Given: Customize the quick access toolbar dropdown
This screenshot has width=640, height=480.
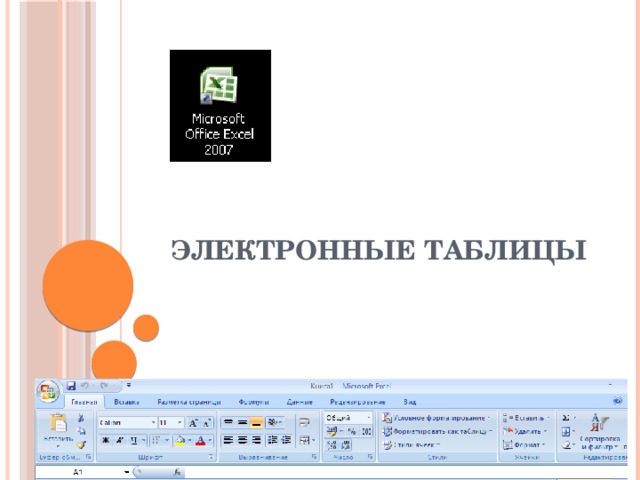Looking at the screenshot, I should click(129, 386).
